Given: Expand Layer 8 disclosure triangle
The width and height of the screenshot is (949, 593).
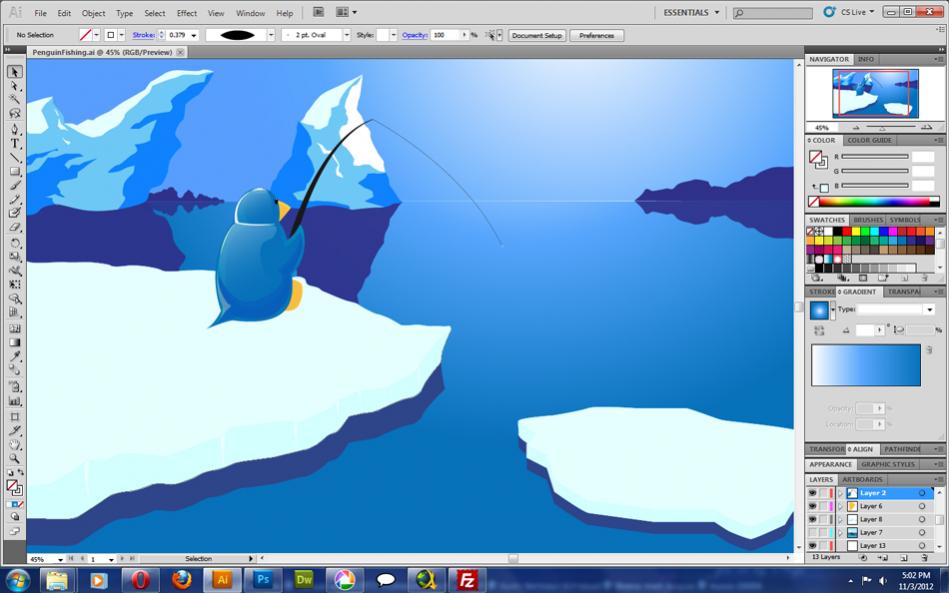Looking at the screenshot, I should pyautogui.click(x=840, y=519).
